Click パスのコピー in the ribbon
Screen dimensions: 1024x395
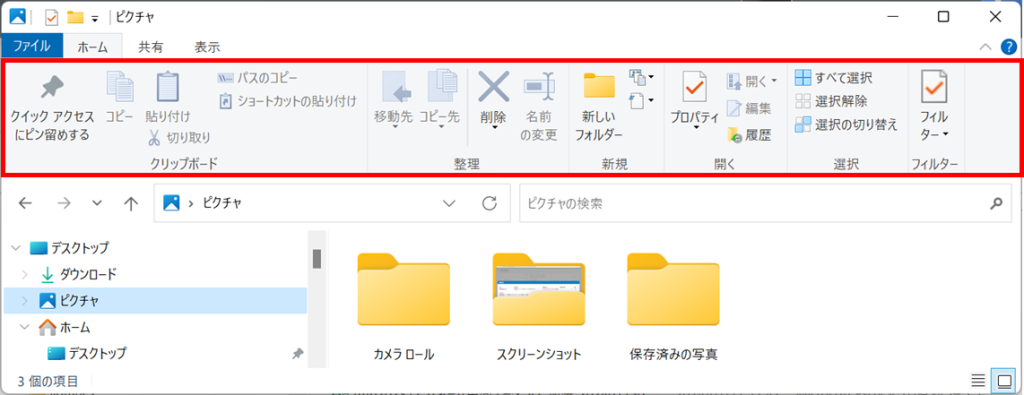coord(257,78)
